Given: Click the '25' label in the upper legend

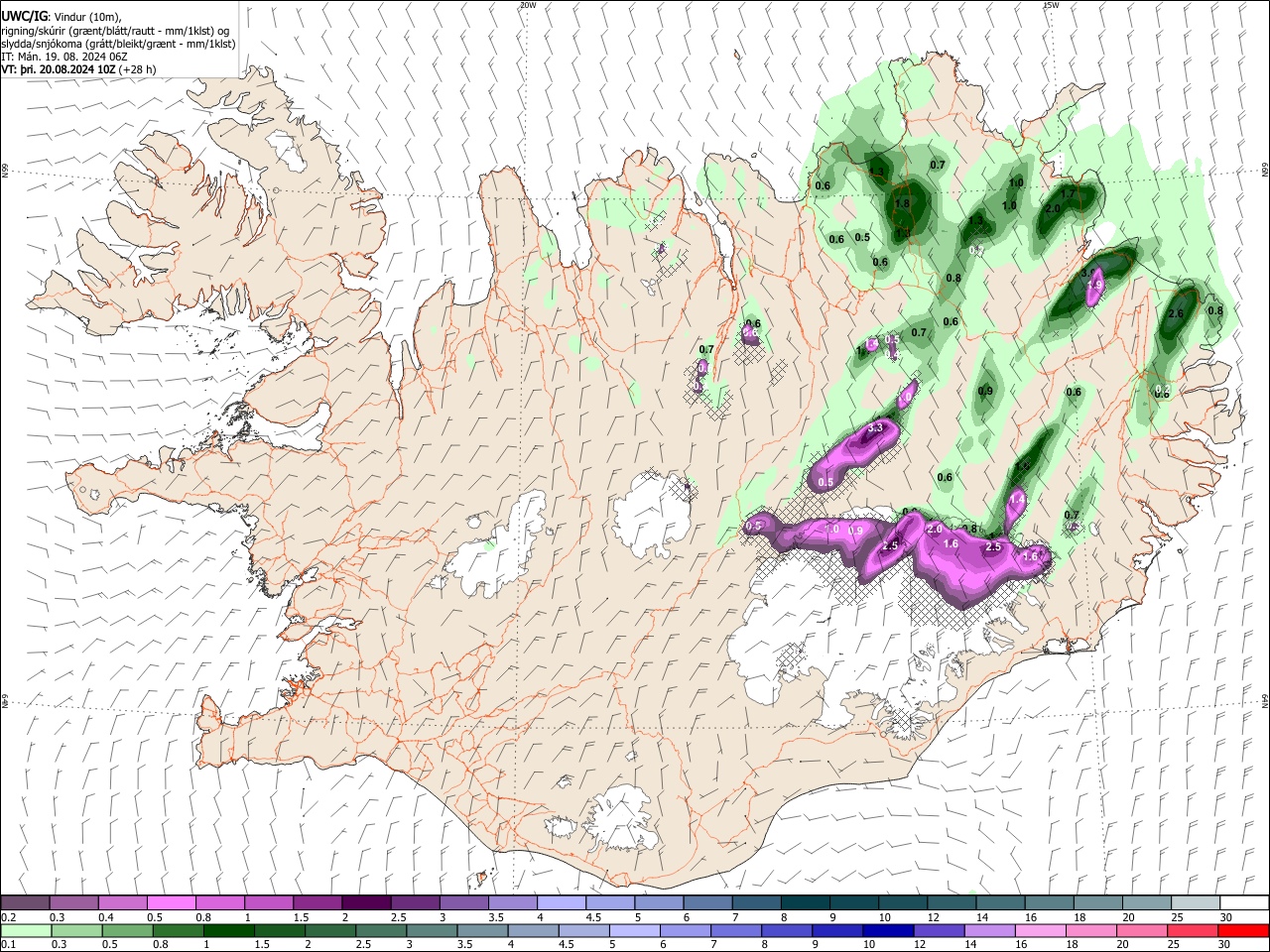Looking at the screenshot, I should pyautogui.click(x=1176, y=917).
